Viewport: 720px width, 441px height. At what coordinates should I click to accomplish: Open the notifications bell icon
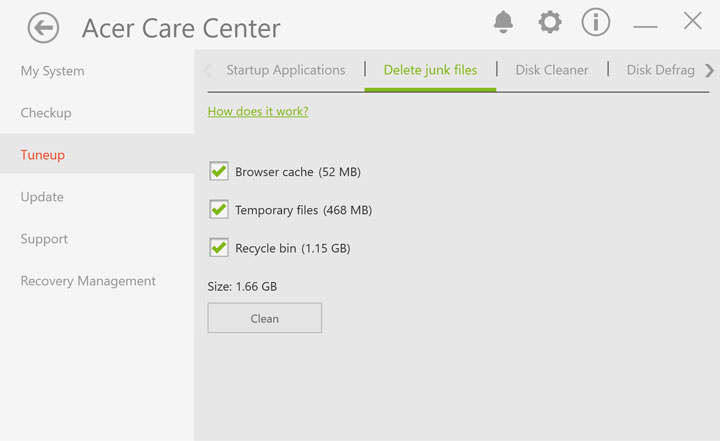tap(504, 22)
